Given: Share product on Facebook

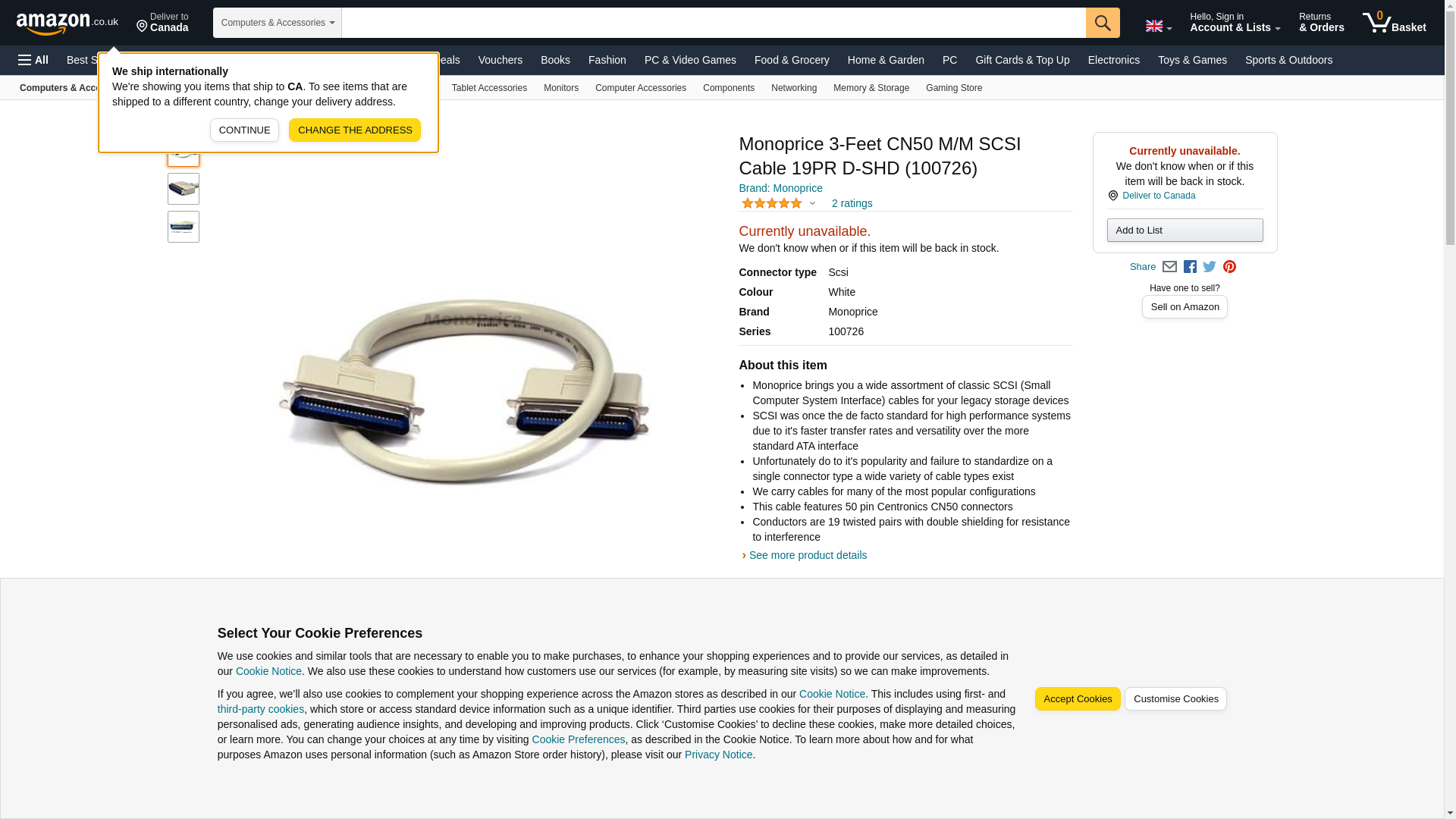Looking at the screenshot, I should pos(1190,267).
